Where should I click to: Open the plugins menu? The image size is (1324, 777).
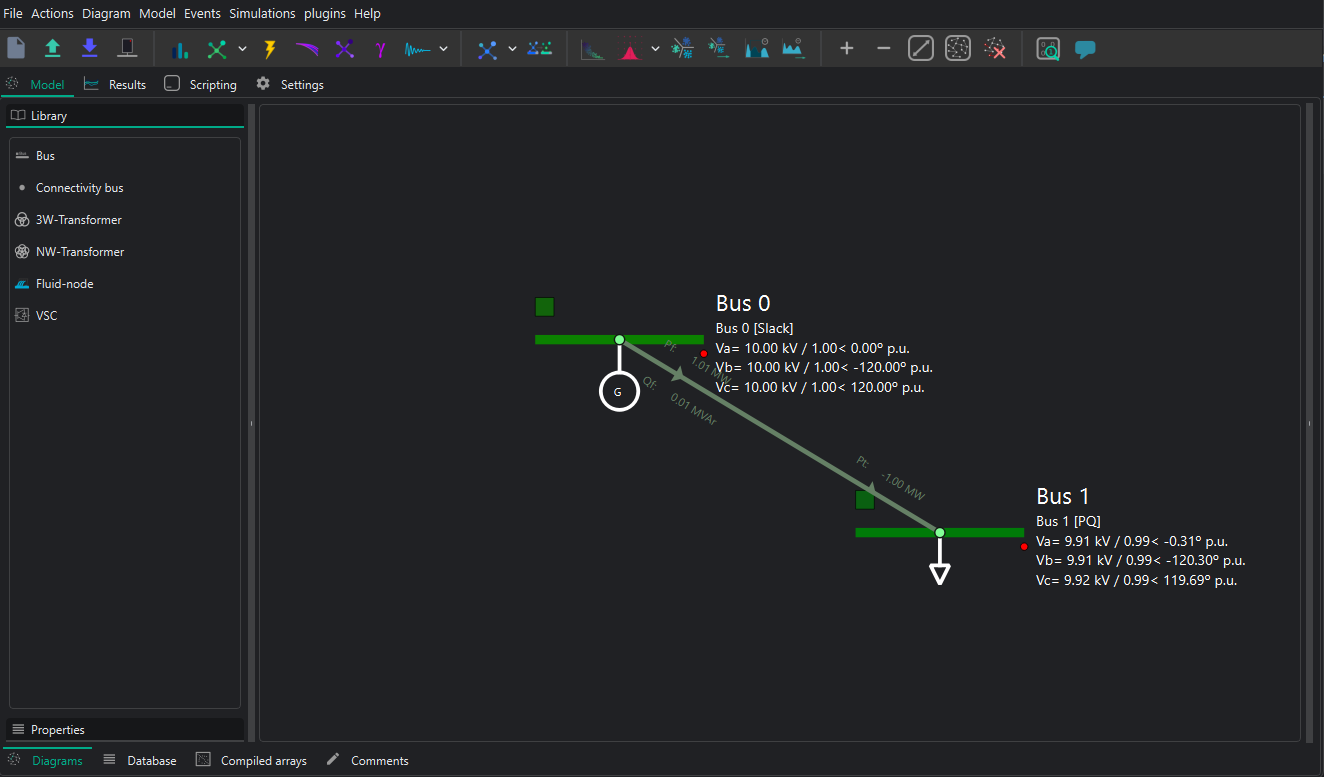(325, 13)
